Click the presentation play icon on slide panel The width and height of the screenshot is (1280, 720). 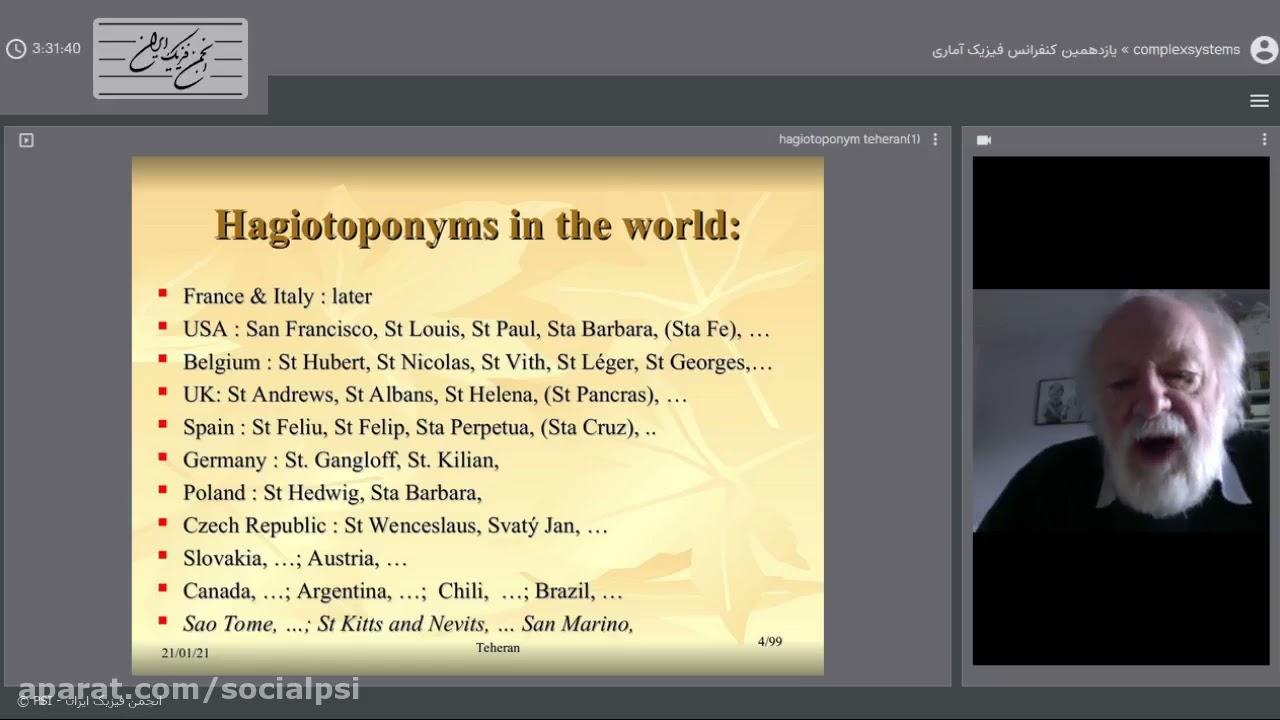pyautogui.click(x=26, y=140)
